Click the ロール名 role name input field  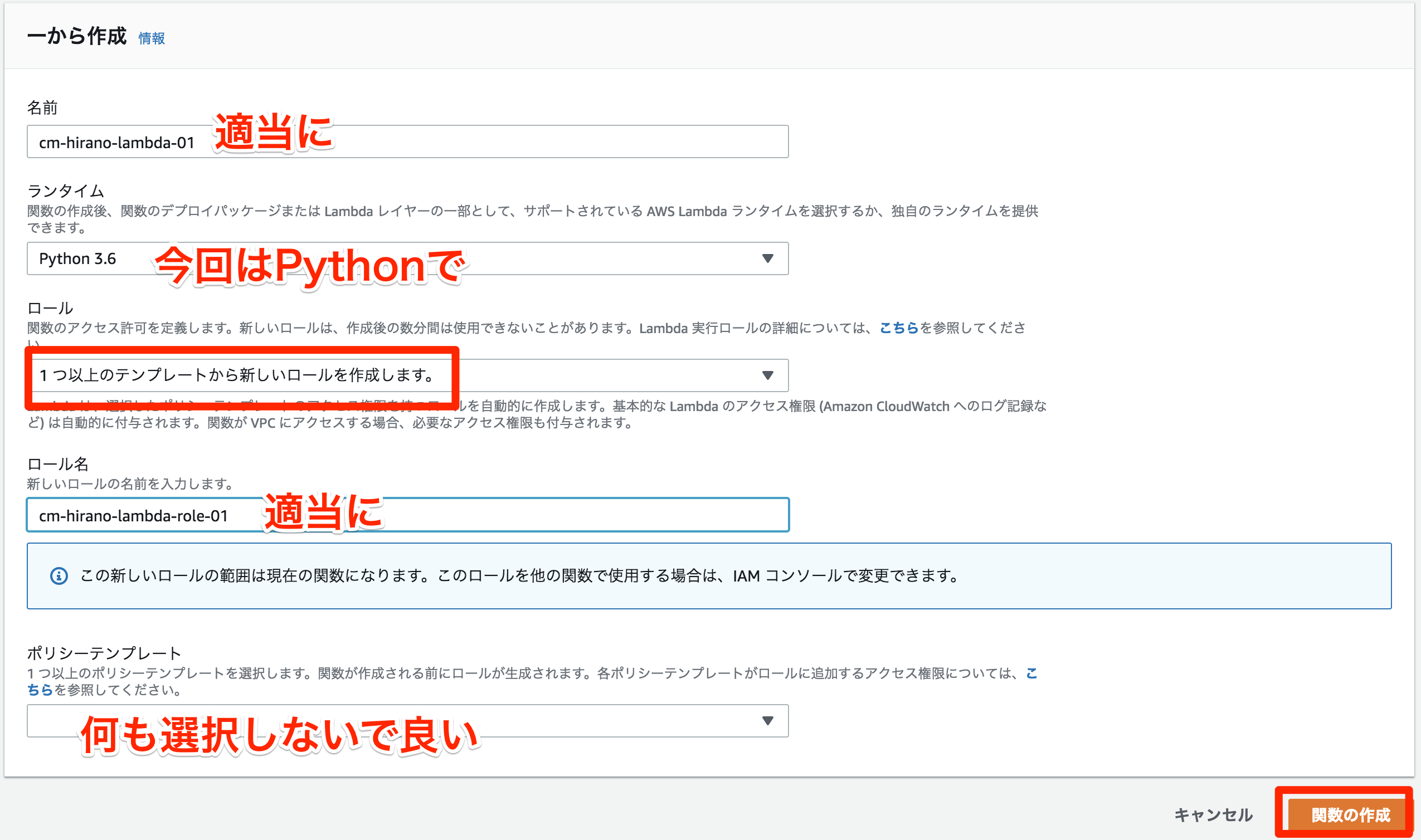pos(407,515)
